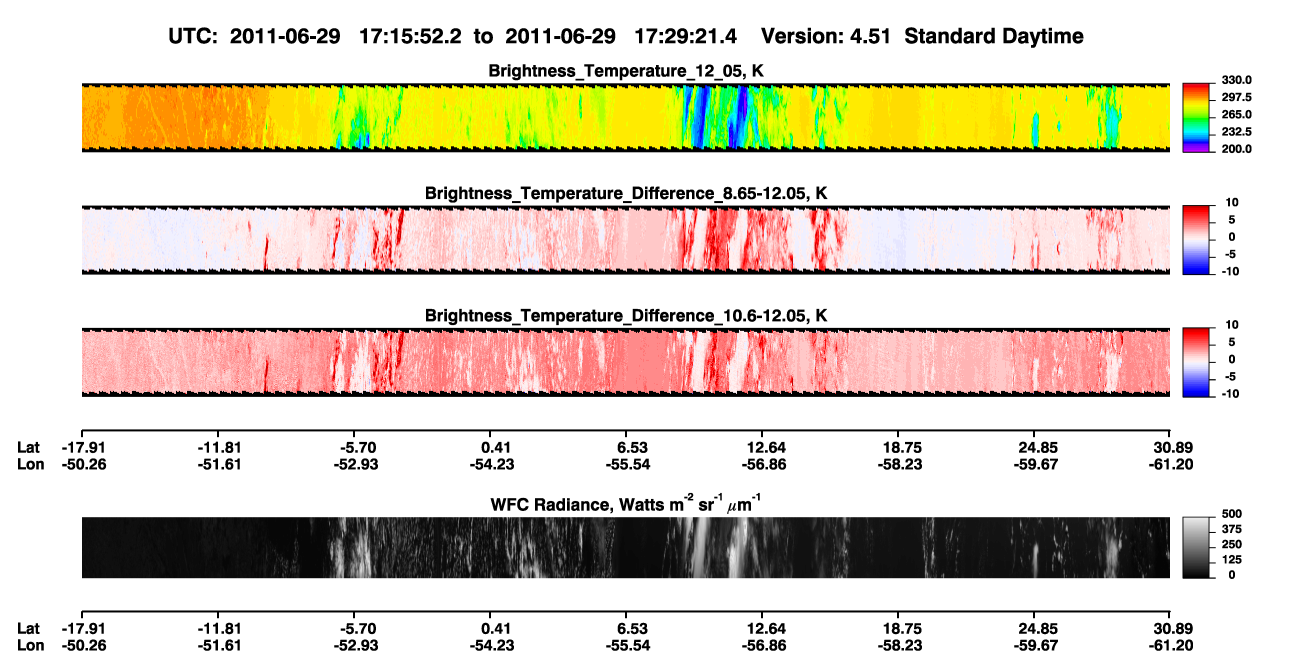Click longitude -51.61 on the upper axis
This screenshot has height=667, width=1300.
click(218, 464)
